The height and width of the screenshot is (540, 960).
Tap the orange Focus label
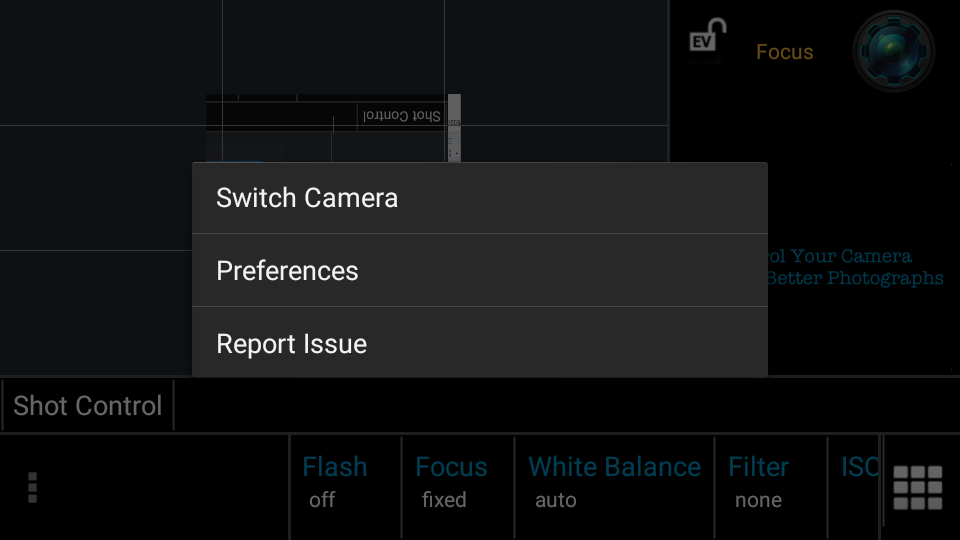[x=784, y=52]
